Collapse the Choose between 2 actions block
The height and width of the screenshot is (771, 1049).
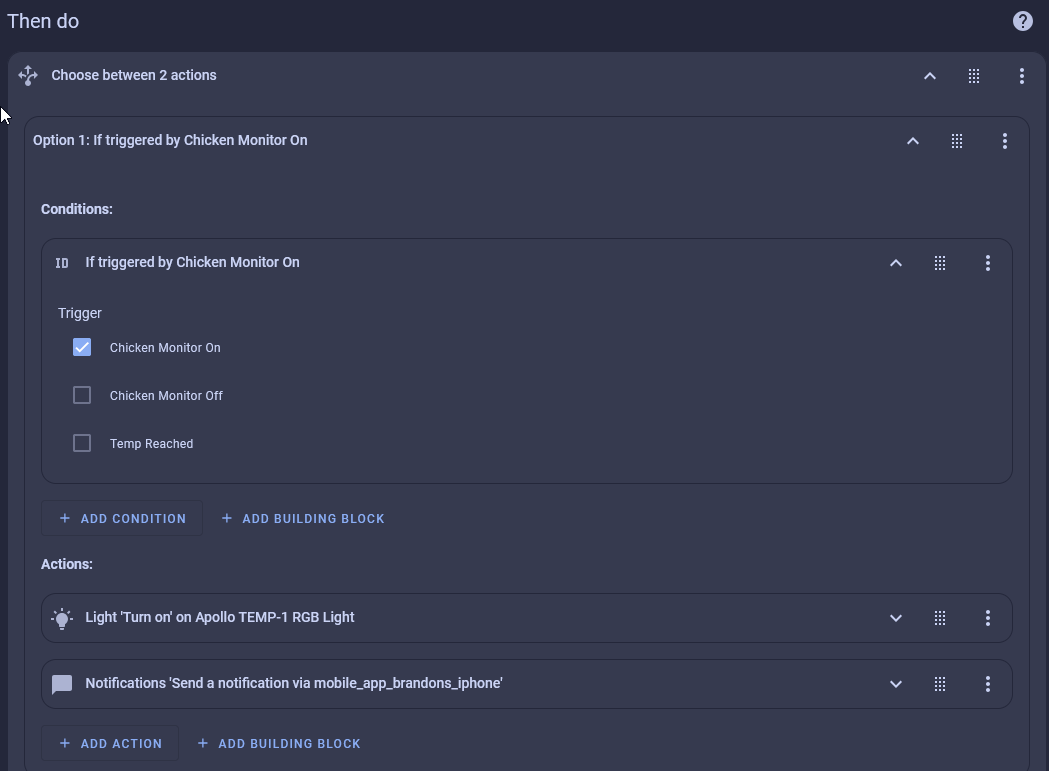[929, 76]
